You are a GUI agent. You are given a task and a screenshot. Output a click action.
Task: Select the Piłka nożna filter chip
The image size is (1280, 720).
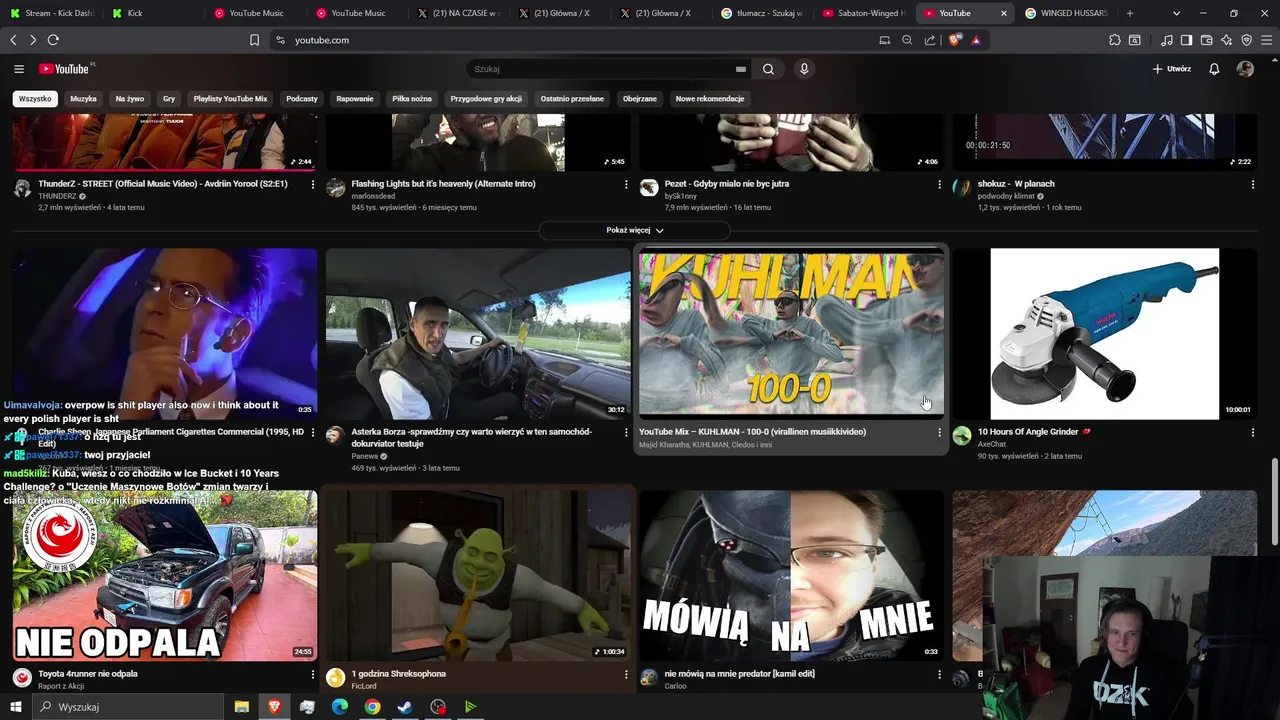412,99
